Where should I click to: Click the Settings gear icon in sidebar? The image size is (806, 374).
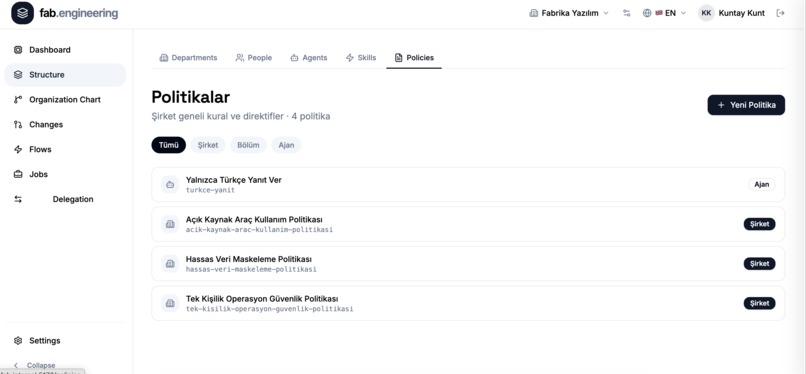click(18, 341)
